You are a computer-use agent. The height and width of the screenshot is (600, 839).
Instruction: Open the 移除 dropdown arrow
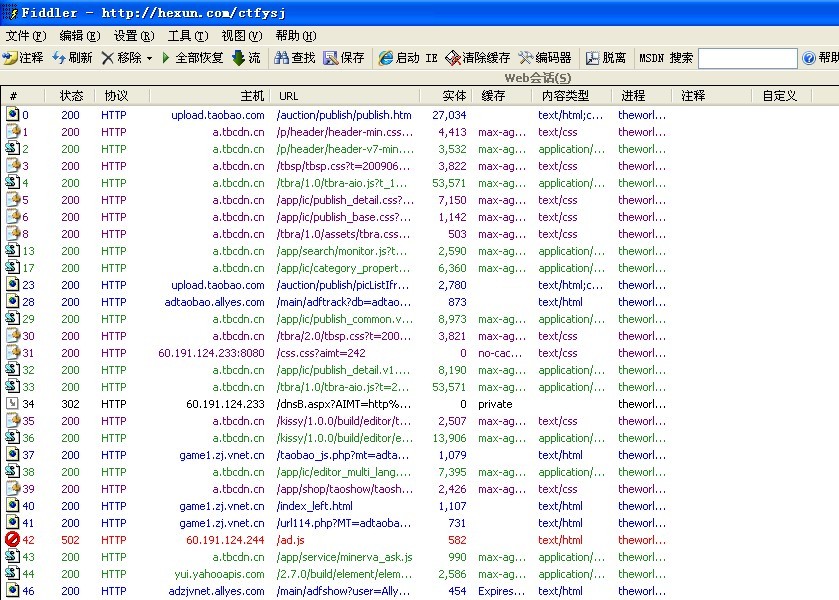[149, 58]
